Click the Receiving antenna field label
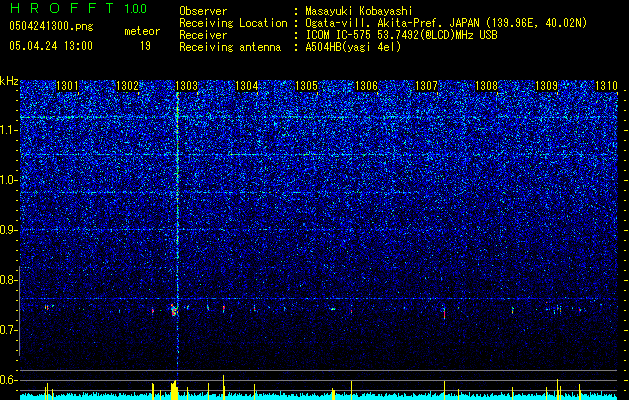This screenshot has height=400, width=629. tap(230, 47)
